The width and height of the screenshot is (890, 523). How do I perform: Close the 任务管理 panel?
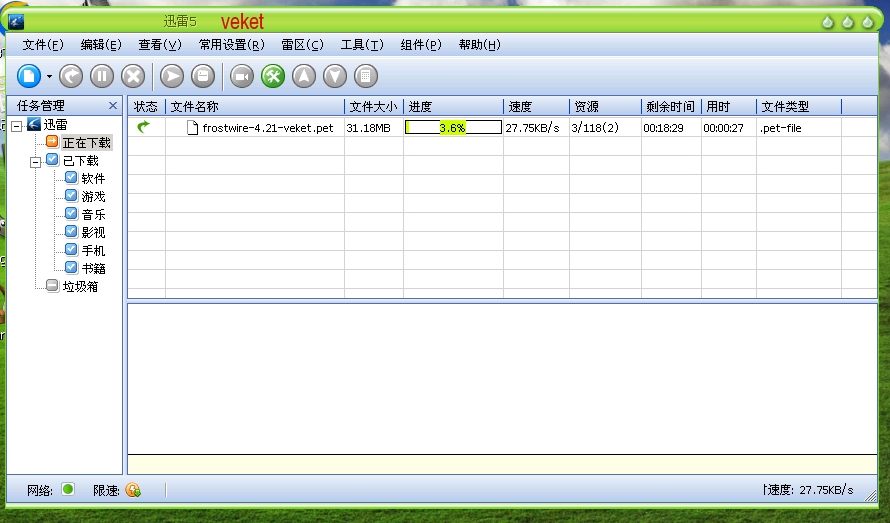(113, 106)
